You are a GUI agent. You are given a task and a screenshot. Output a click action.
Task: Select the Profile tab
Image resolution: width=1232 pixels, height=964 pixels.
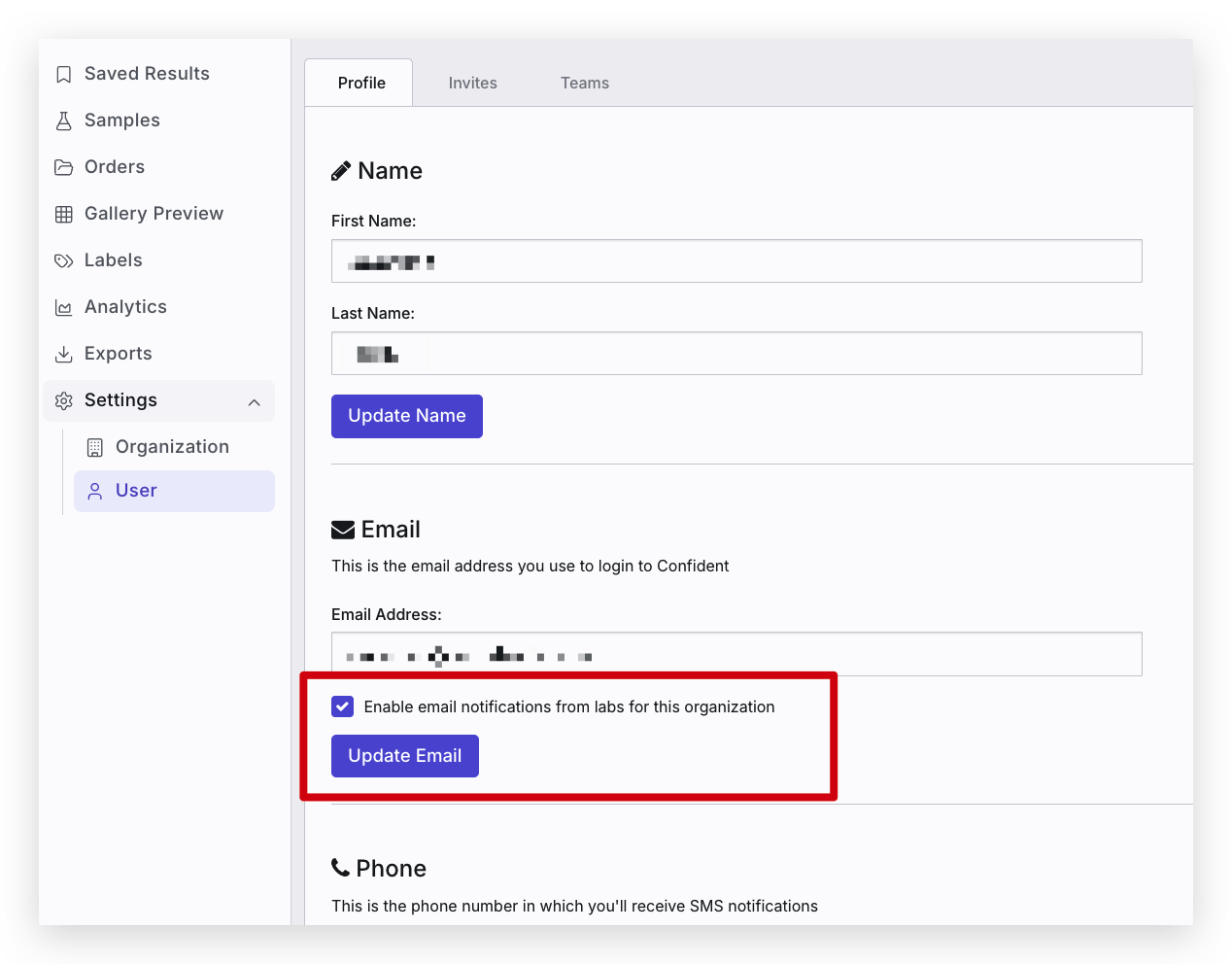tap(361, 84)
